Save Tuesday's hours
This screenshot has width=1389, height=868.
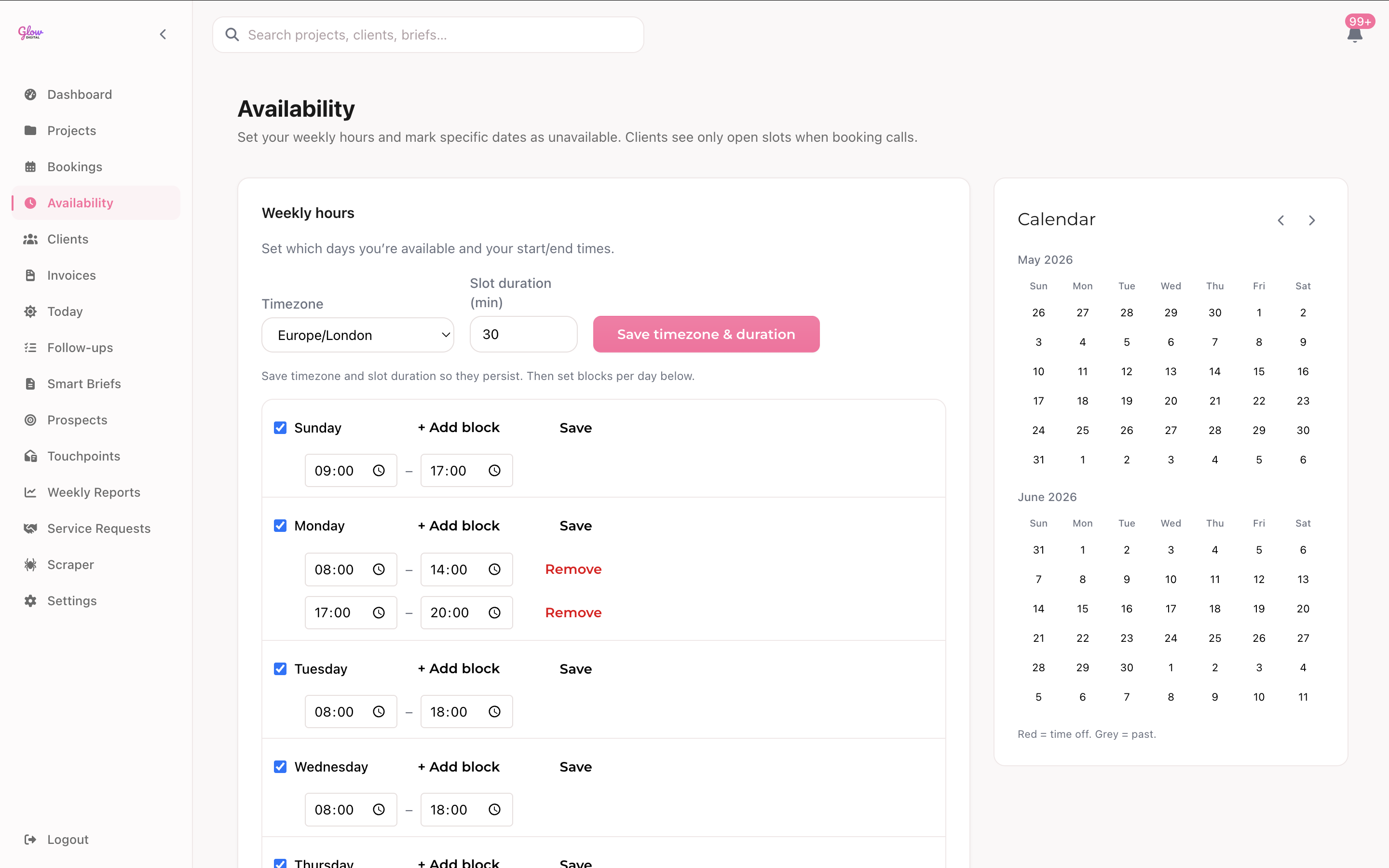click(x=576, y=669)
